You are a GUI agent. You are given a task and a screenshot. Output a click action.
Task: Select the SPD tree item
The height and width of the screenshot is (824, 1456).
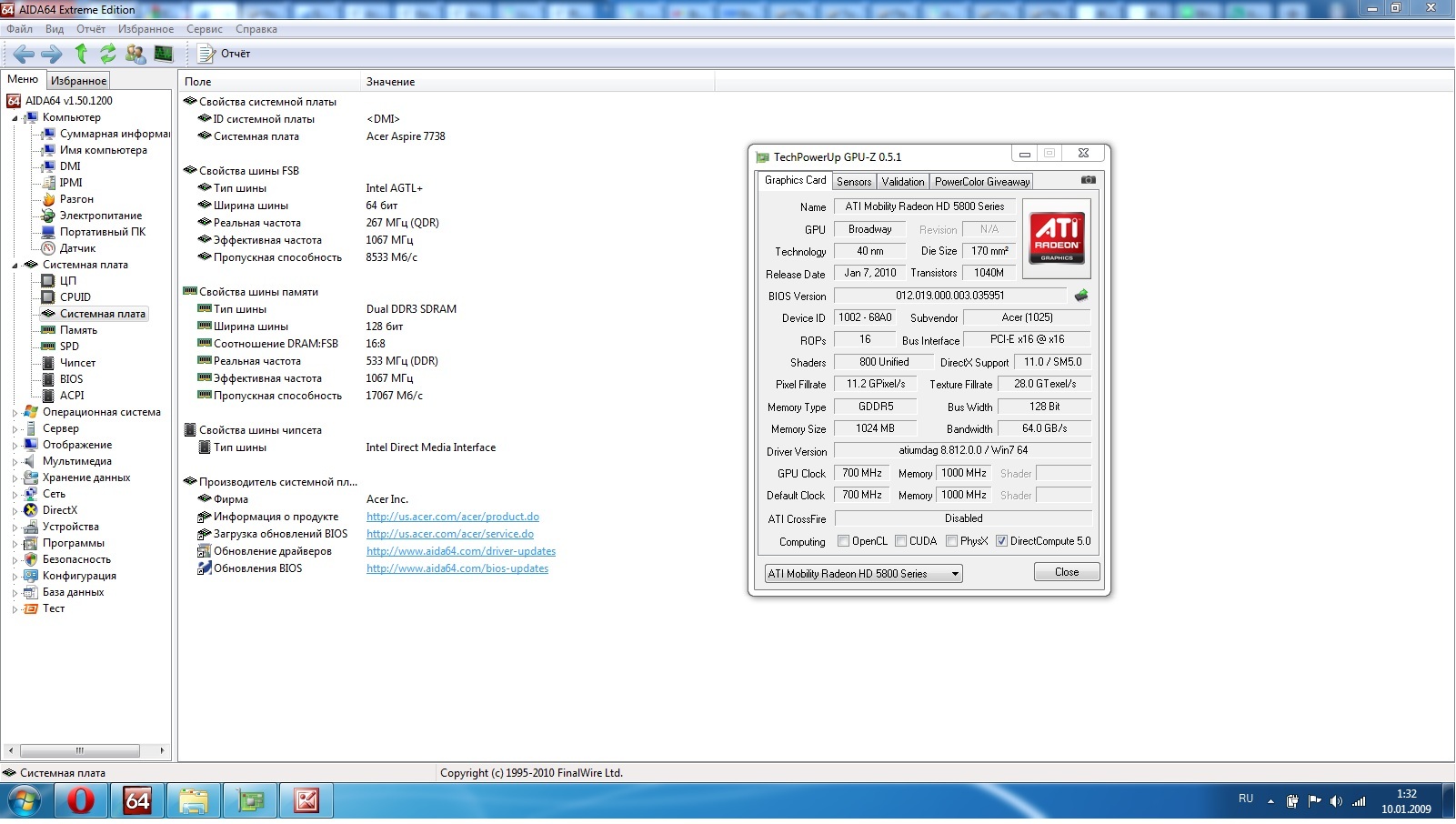(69, 347)
